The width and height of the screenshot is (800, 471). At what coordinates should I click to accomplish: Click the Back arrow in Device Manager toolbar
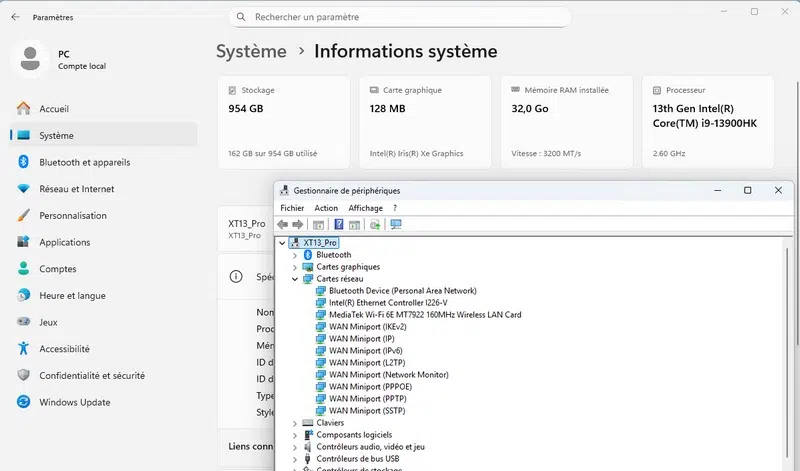[284, 225]
